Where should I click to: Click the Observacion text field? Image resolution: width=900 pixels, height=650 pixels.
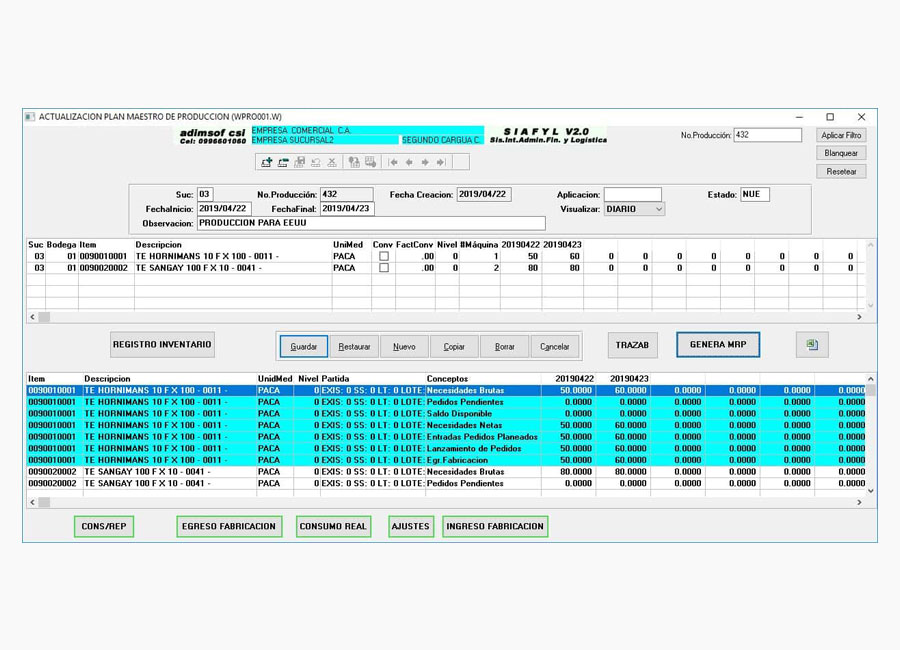click(x=371, y=224)
